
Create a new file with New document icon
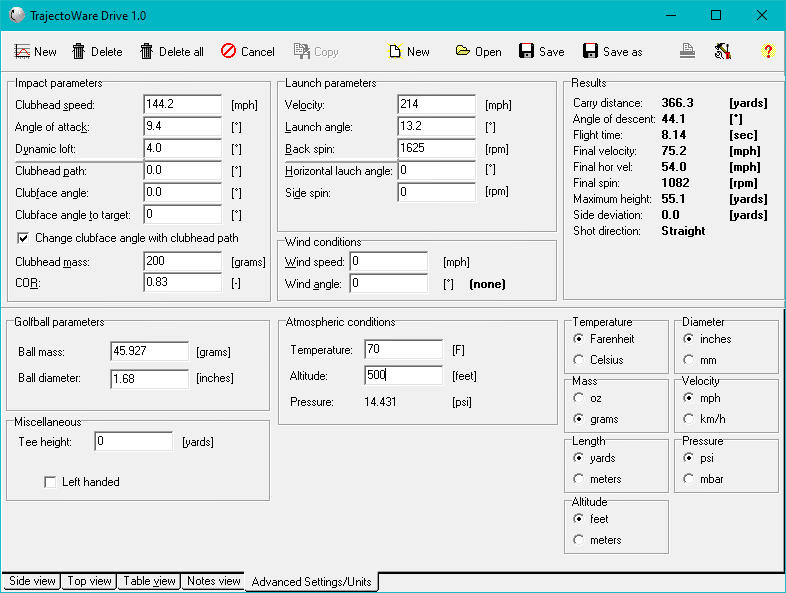[396, 52]
